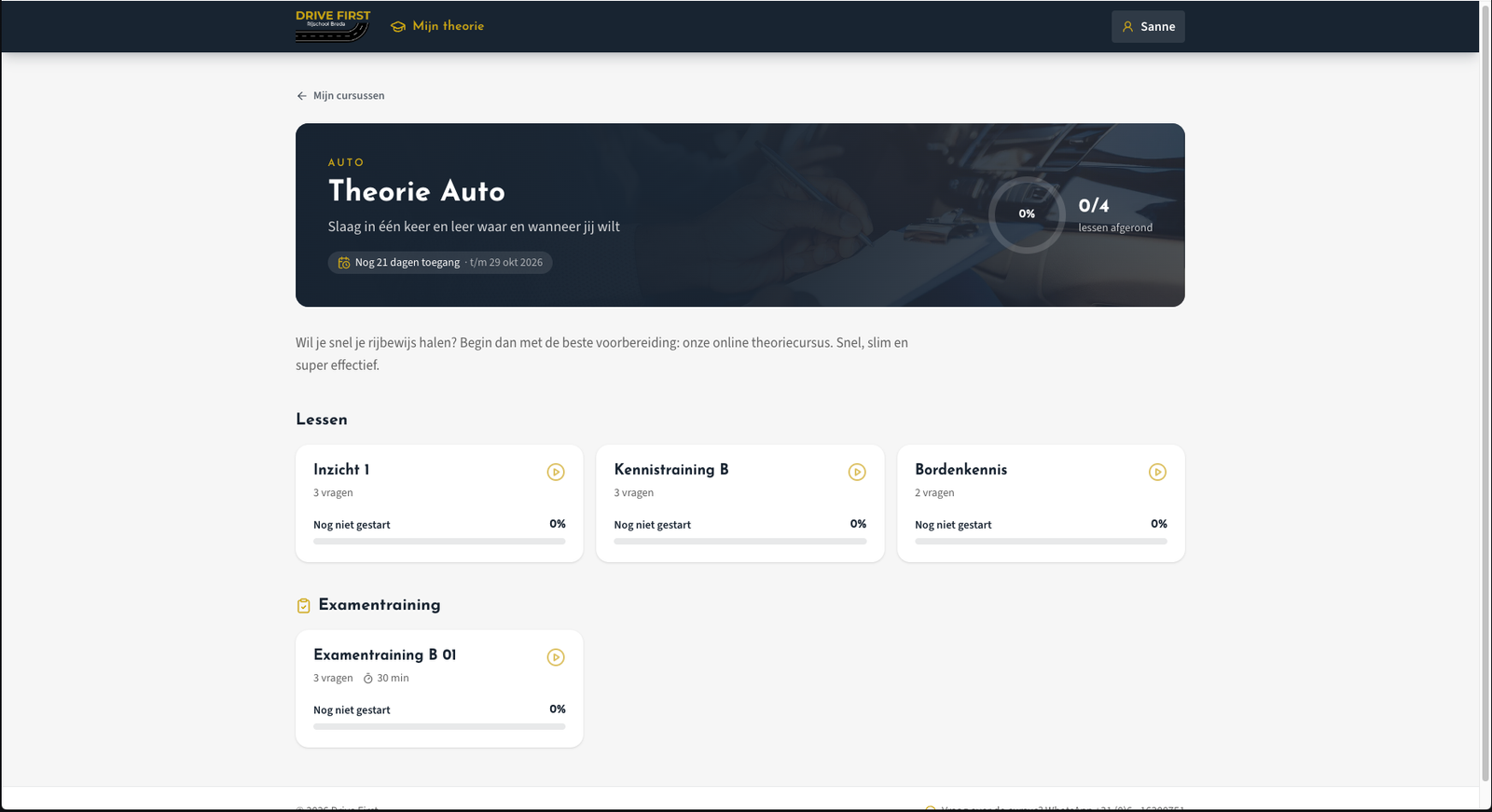Start Kennistraining B with its play icon
Viewport: 1492px width, 812px height.
click(x=857, y=473)
